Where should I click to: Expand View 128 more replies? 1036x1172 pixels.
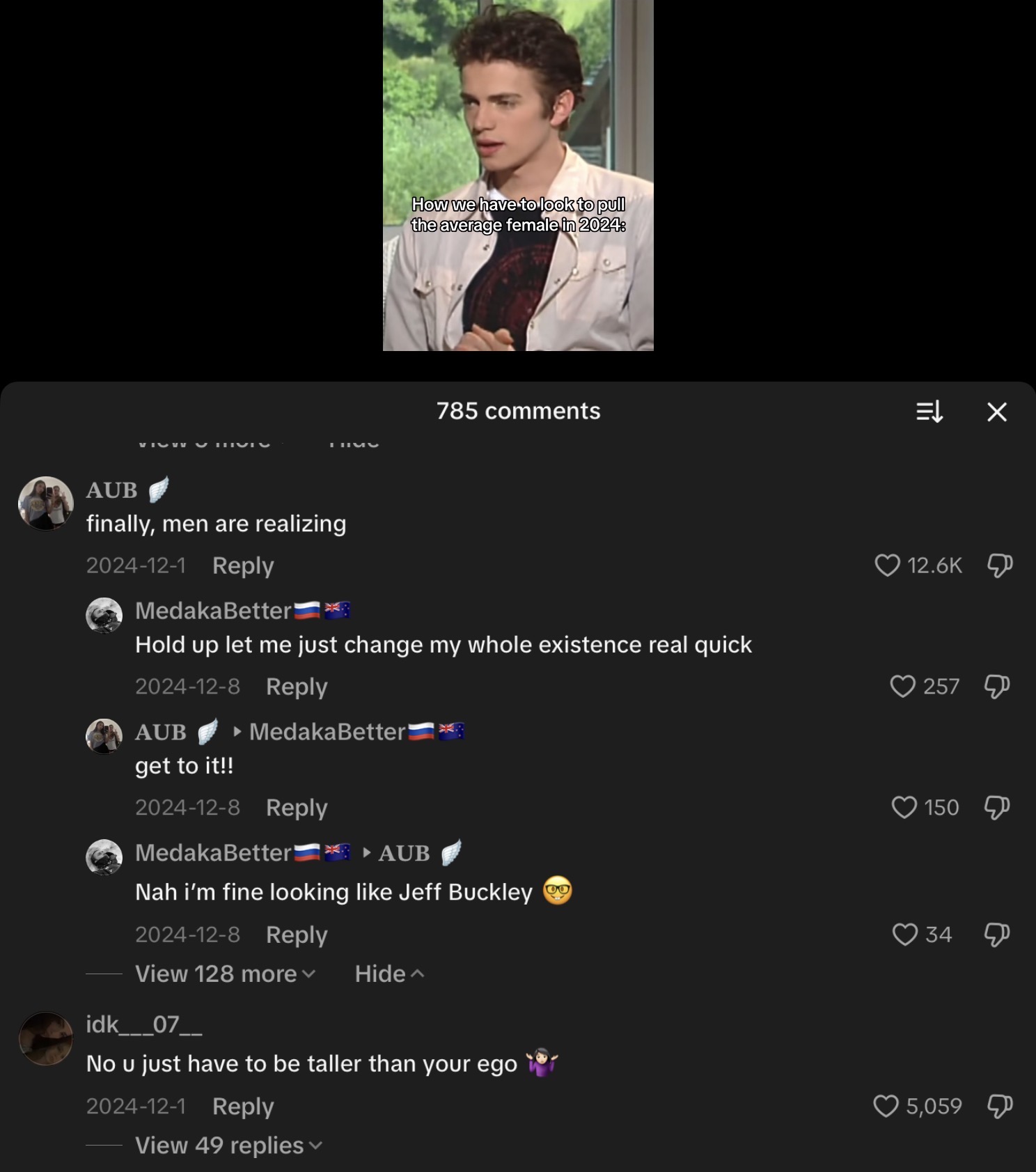coord(226,974)
